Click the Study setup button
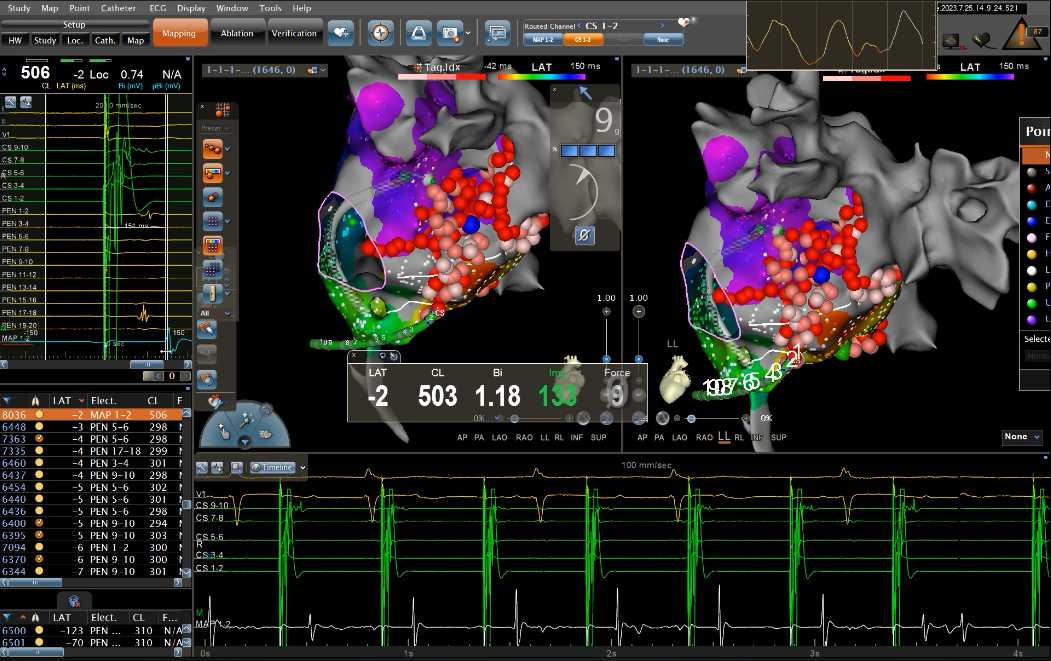1051x661 pixels. 45,40
